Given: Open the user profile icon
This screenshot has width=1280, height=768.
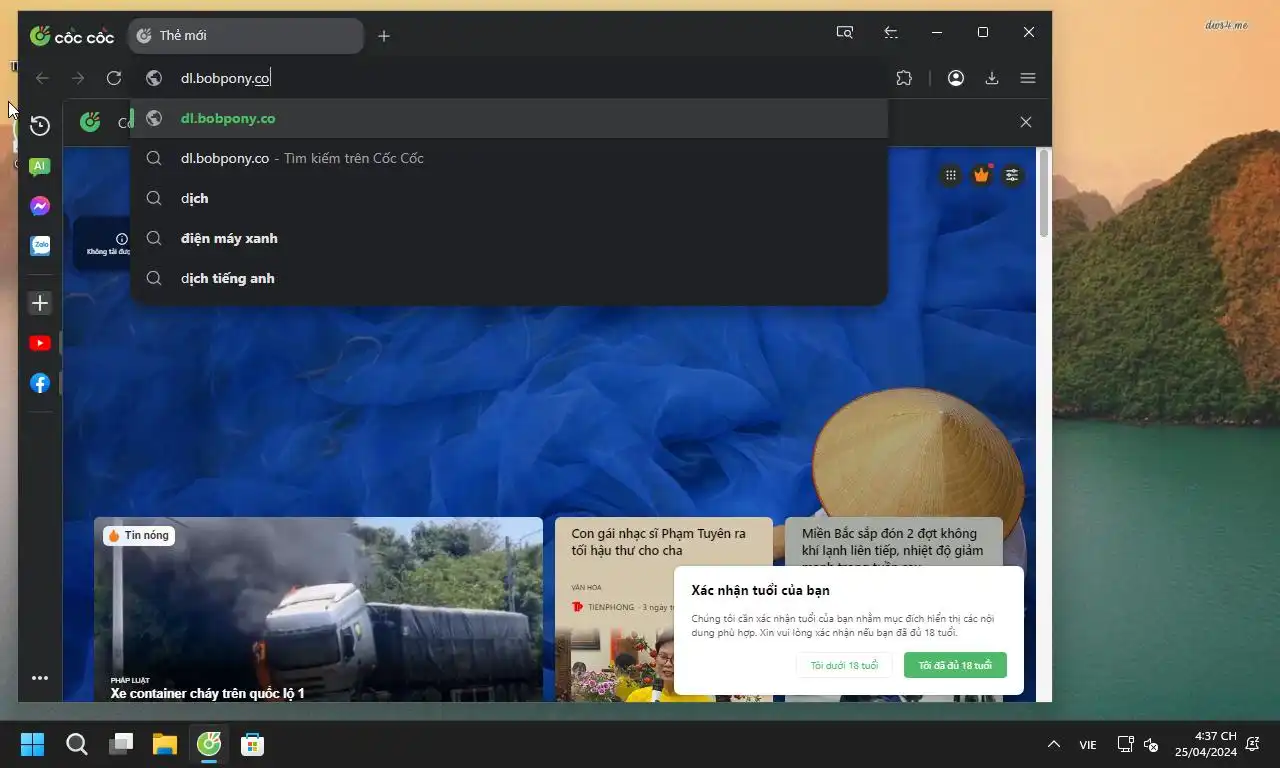Looking at the screenshot, I should pyautogui.click(x=956, y=78).
